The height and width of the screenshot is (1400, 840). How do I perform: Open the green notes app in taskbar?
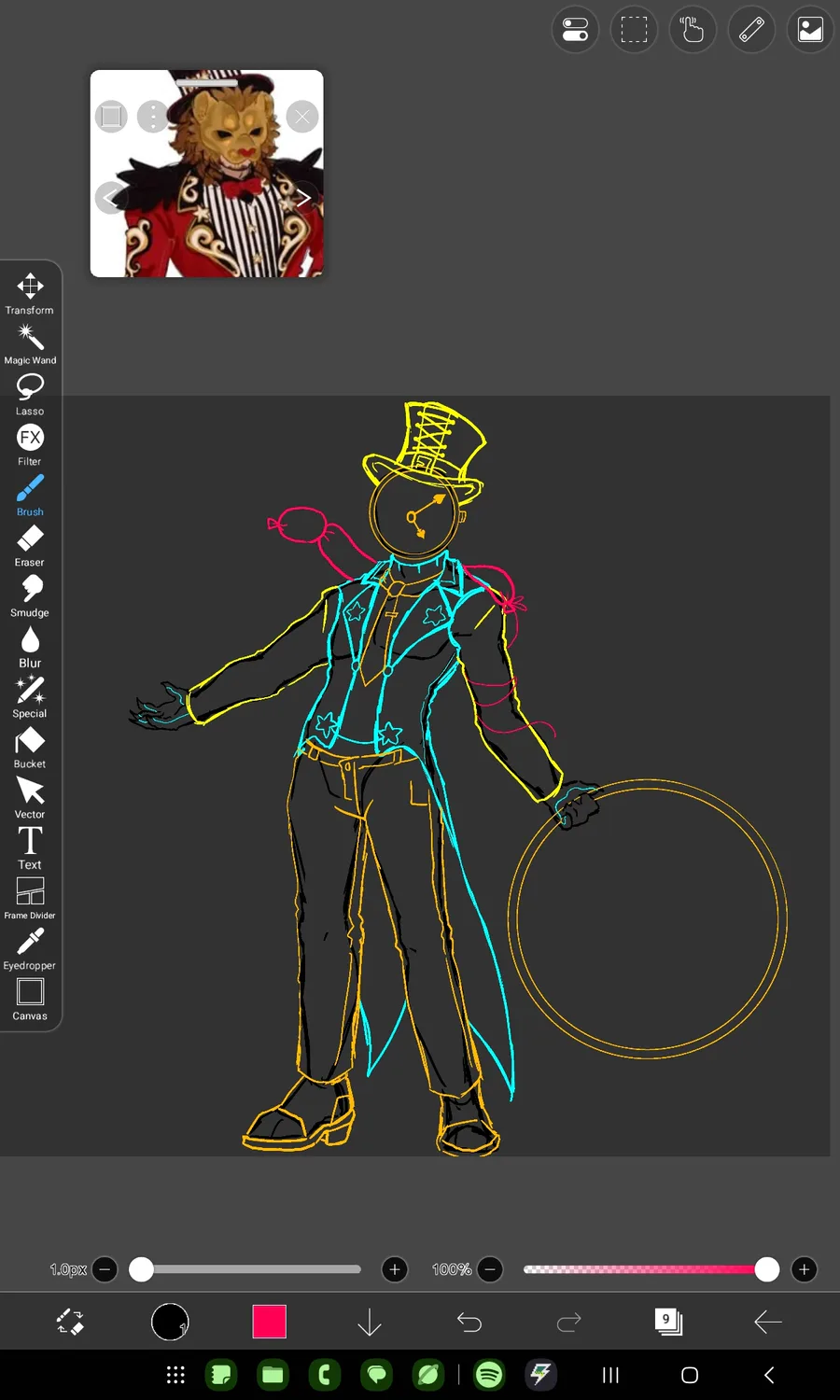221,1375
